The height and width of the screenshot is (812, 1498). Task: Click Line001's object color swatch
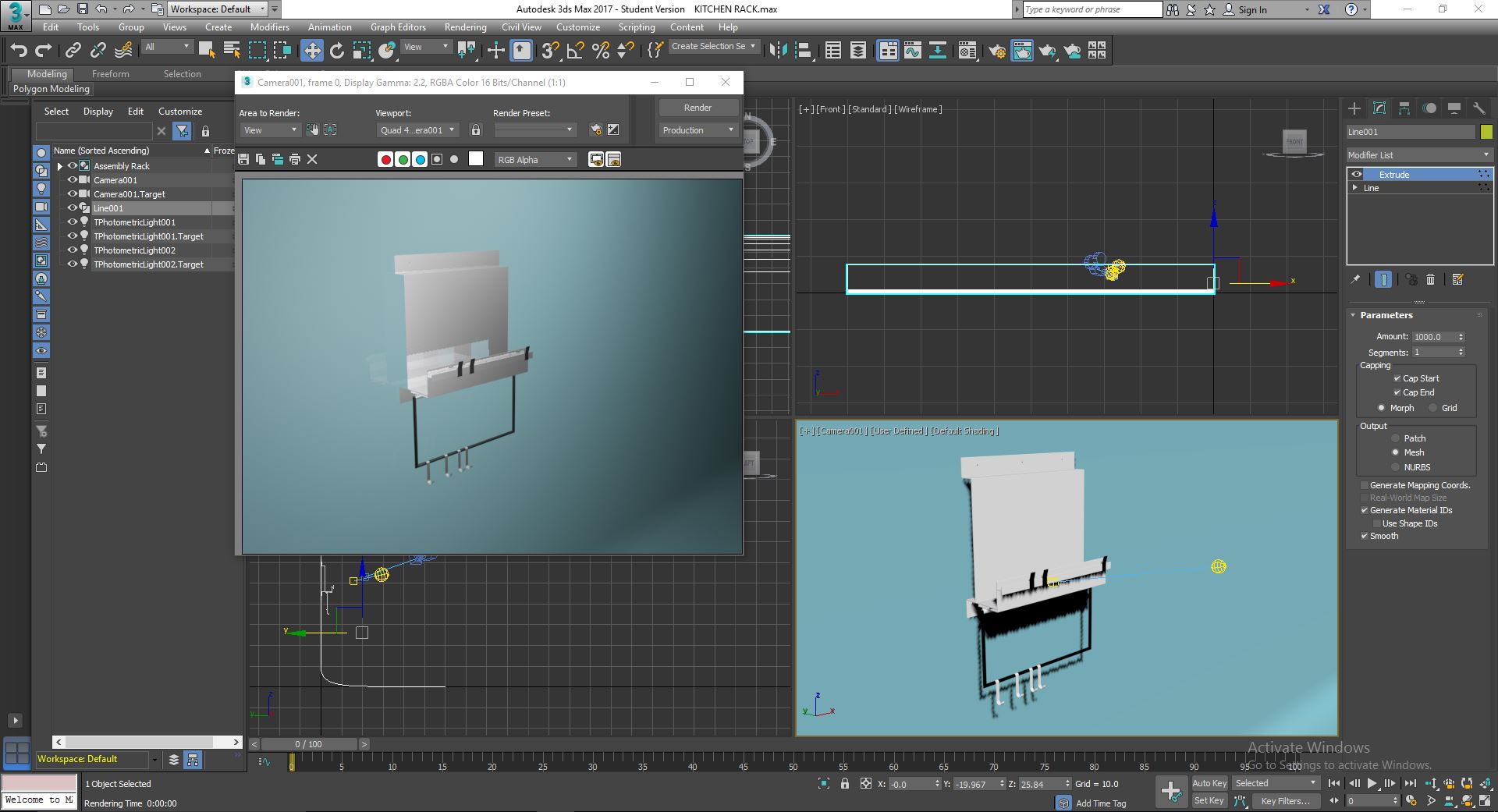(1486, 131)
